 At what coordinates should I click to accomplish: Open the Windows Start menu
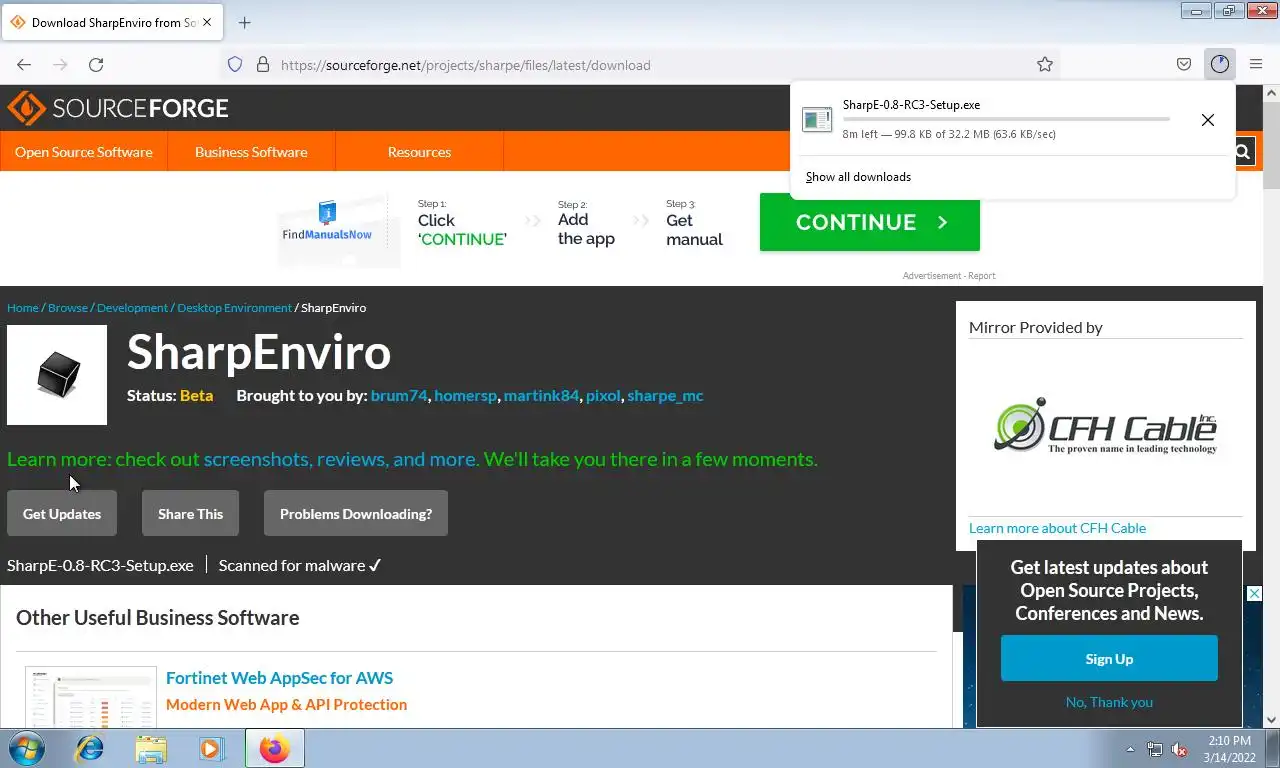click(25, 748)
